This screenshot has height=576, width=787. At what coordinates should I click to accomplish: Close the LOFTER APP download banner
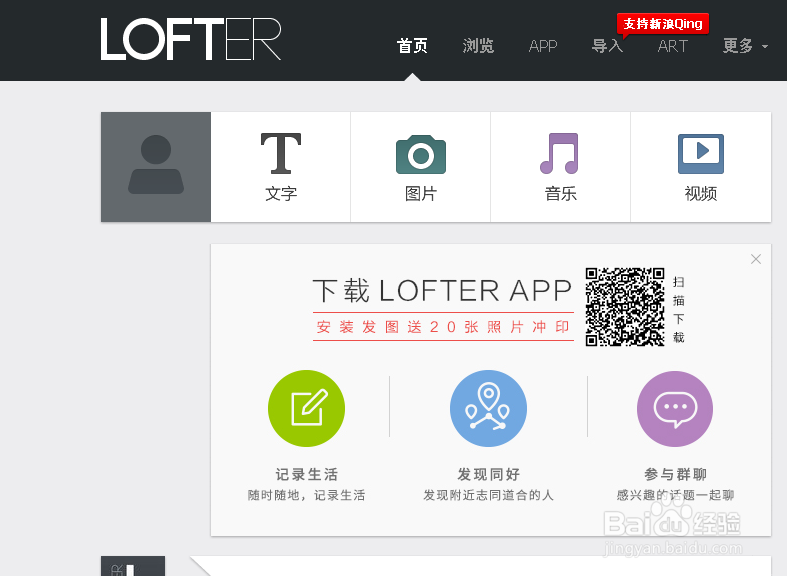click(x=756, y=259)
